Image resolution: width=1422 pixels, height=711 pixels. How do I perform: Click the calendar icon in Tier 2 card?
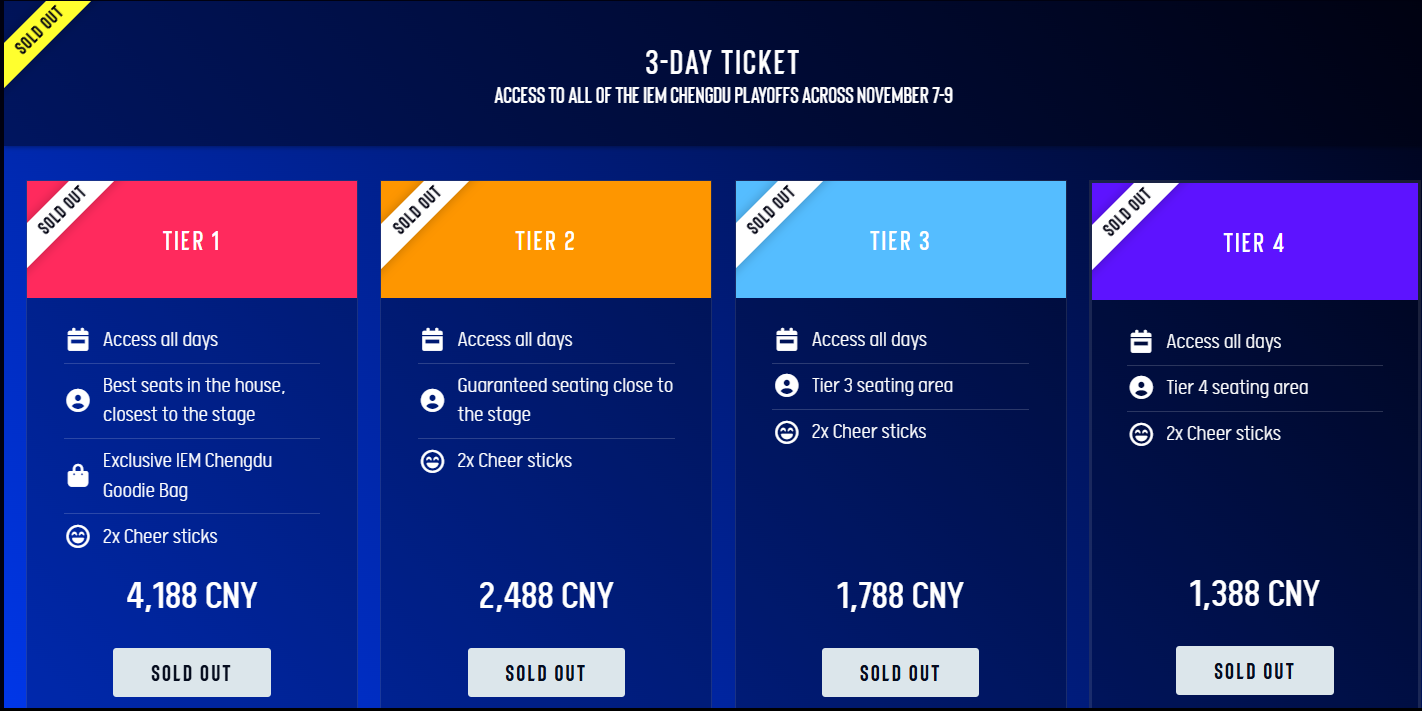(x=432, y=340)
